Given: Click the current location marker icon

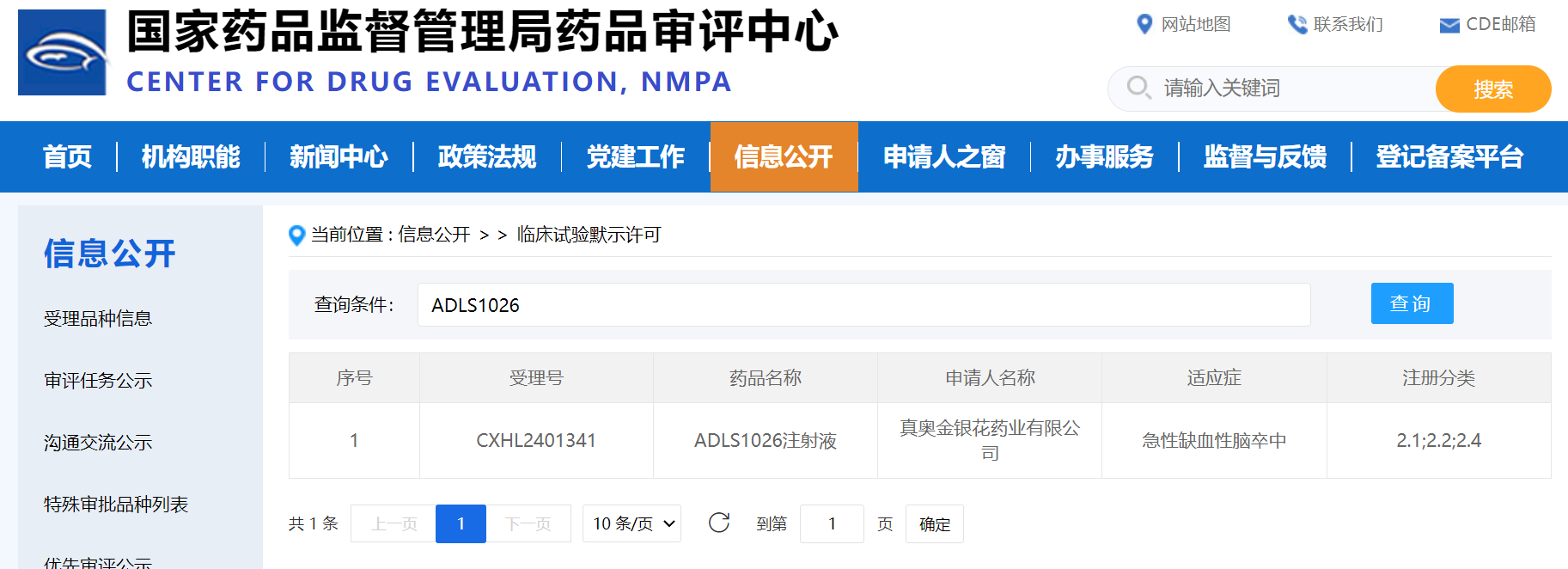Looking at the screenshot, I should pos(297,235).
